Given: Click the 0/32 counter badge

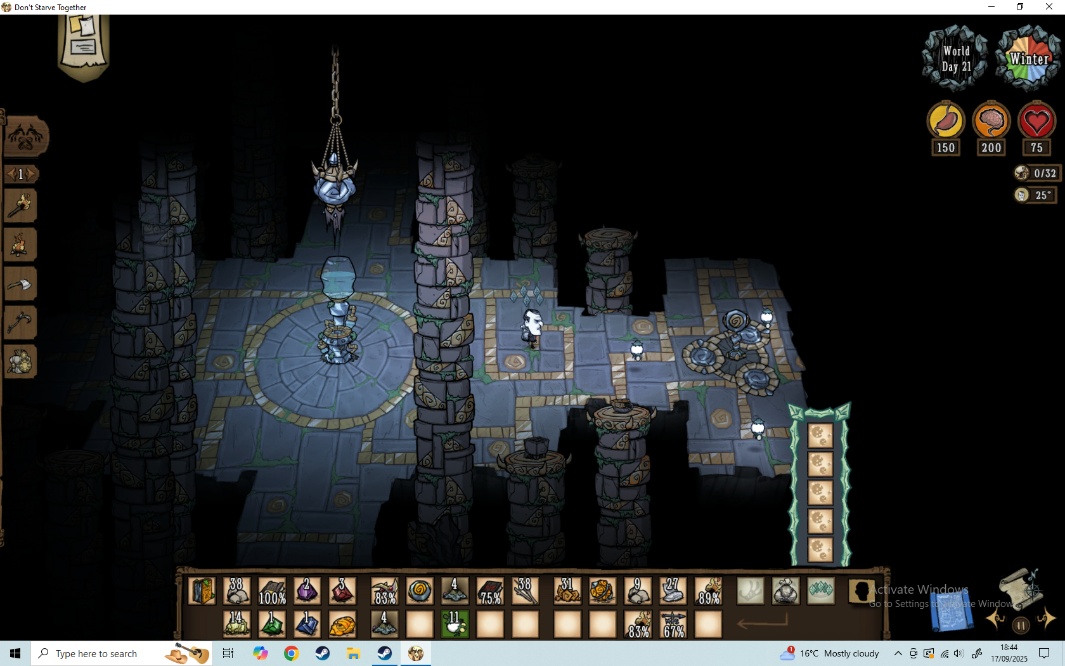Looking at the screenshot, I should (x=1036, y=173).
